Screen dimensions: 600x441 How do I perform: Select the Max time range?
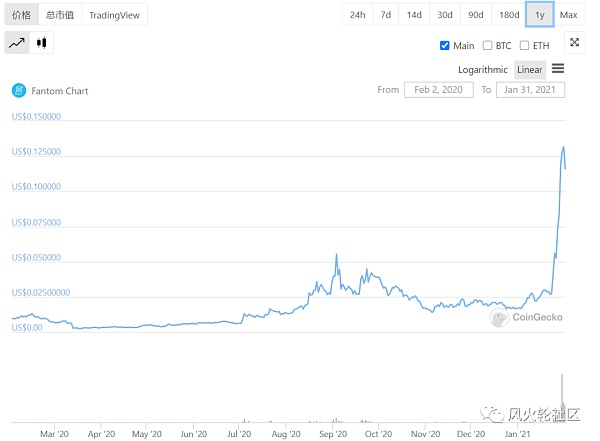coord(568,15)
